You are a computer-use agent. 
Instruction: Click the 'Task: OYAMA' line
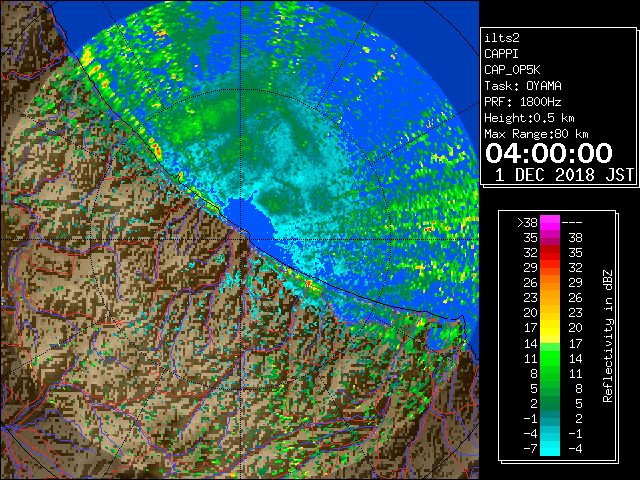pyautogui.click(x=523, y=86)
